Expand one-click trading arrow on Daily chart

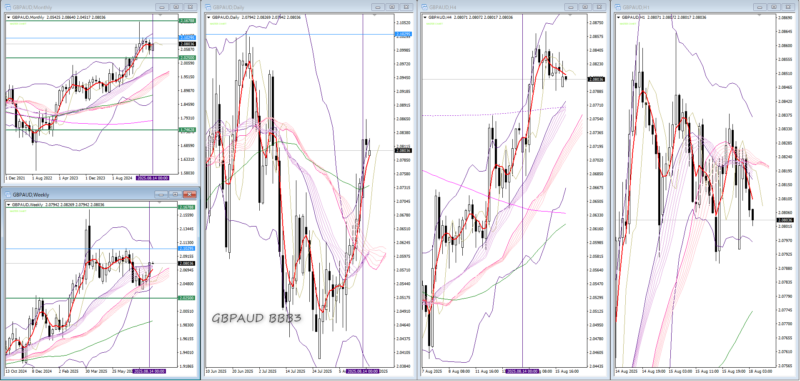point(209,17)
